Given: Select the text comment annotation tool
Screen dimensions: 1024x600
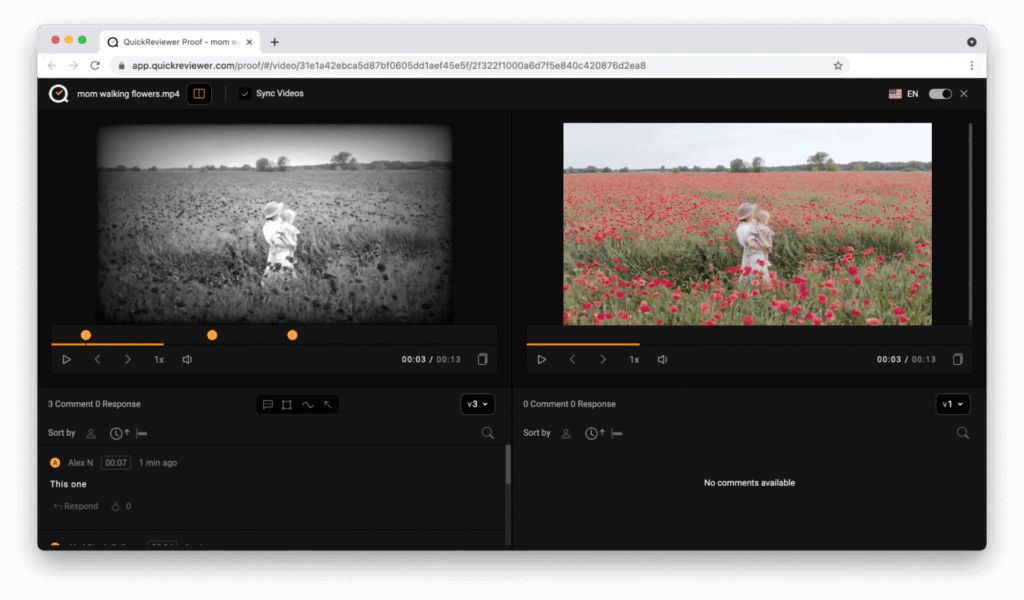Looking at the screenshot, I should (267, 405).
